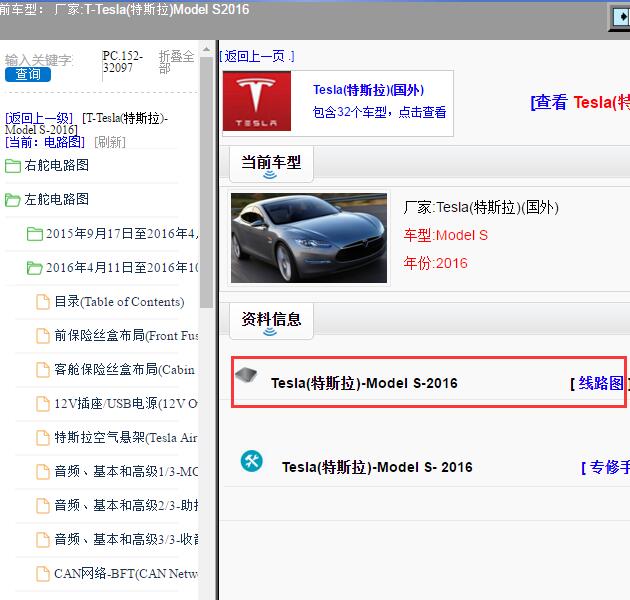Viewport: 630px width, 600px height.
Task: Click Tesla(特斯拉)-Model S- 2016 manual entry
Action: [x=377, y=467]
